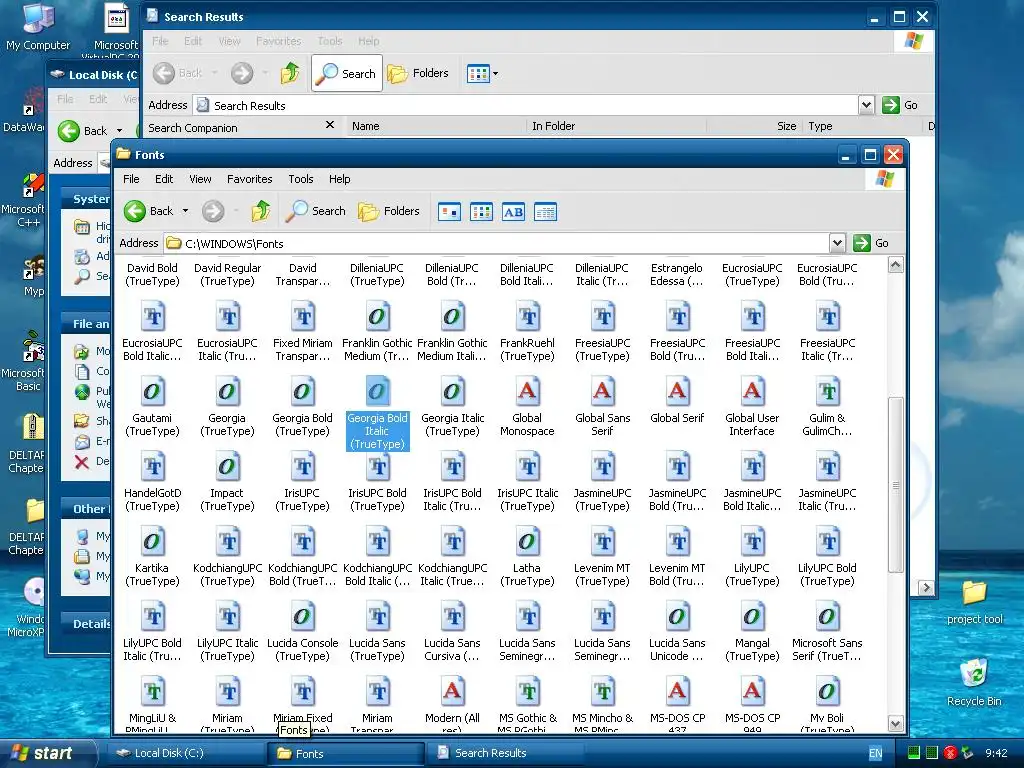Viewport: 1024px width, 768px height.
Task: Select the Franklin Gothic Medium font icon
Action: click(x=377, y=317)
